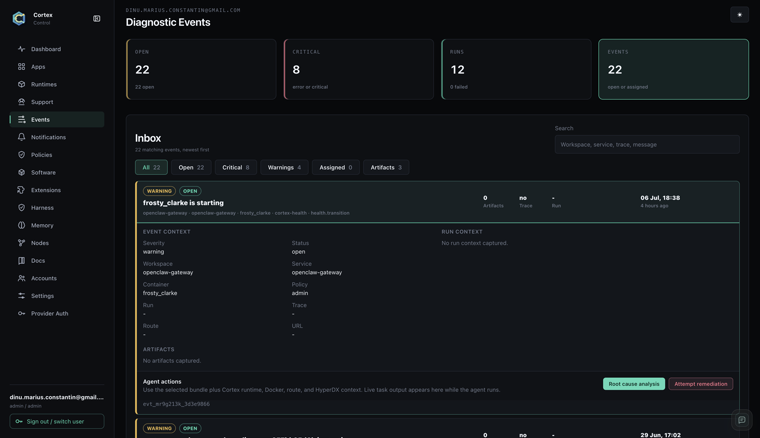
Task: Click the Root cause analysis button
Action: click(633, 384)
